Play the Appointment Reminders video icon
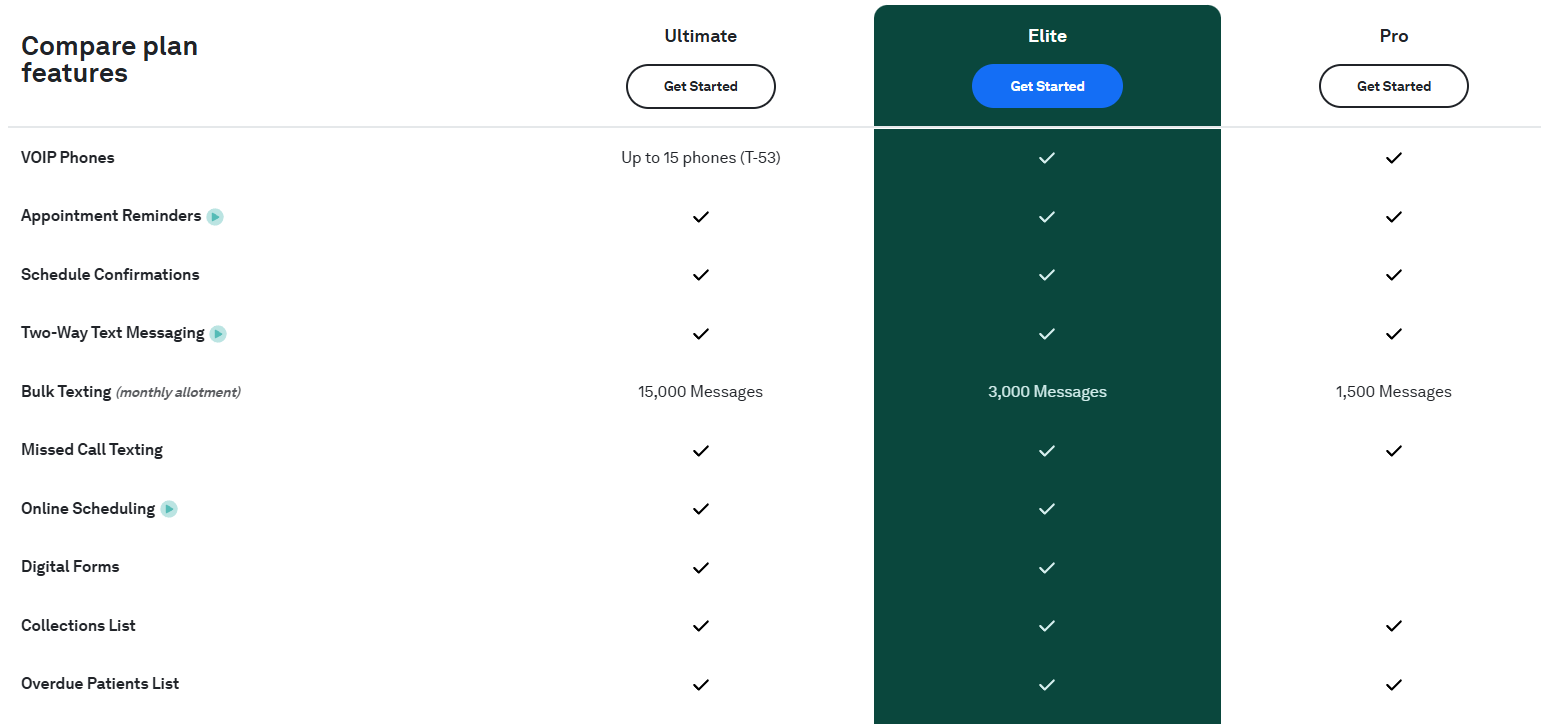1541x724 pixels. (215, 216)
